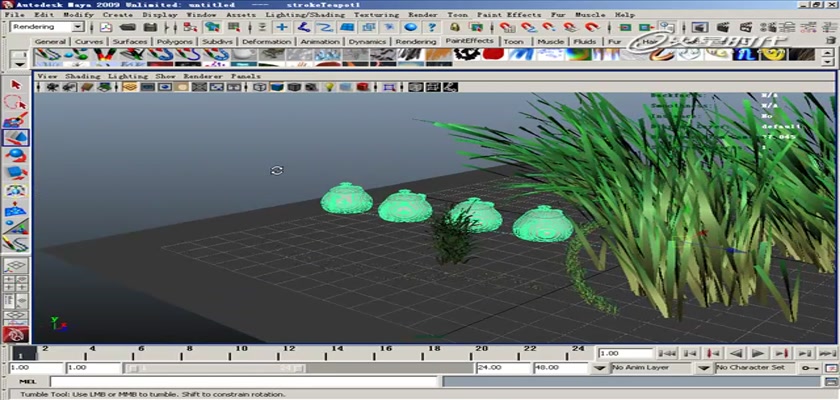This screenshot has width=840, height=400.
Task: Select the arrow Select tool
Action: click(16, 85)
